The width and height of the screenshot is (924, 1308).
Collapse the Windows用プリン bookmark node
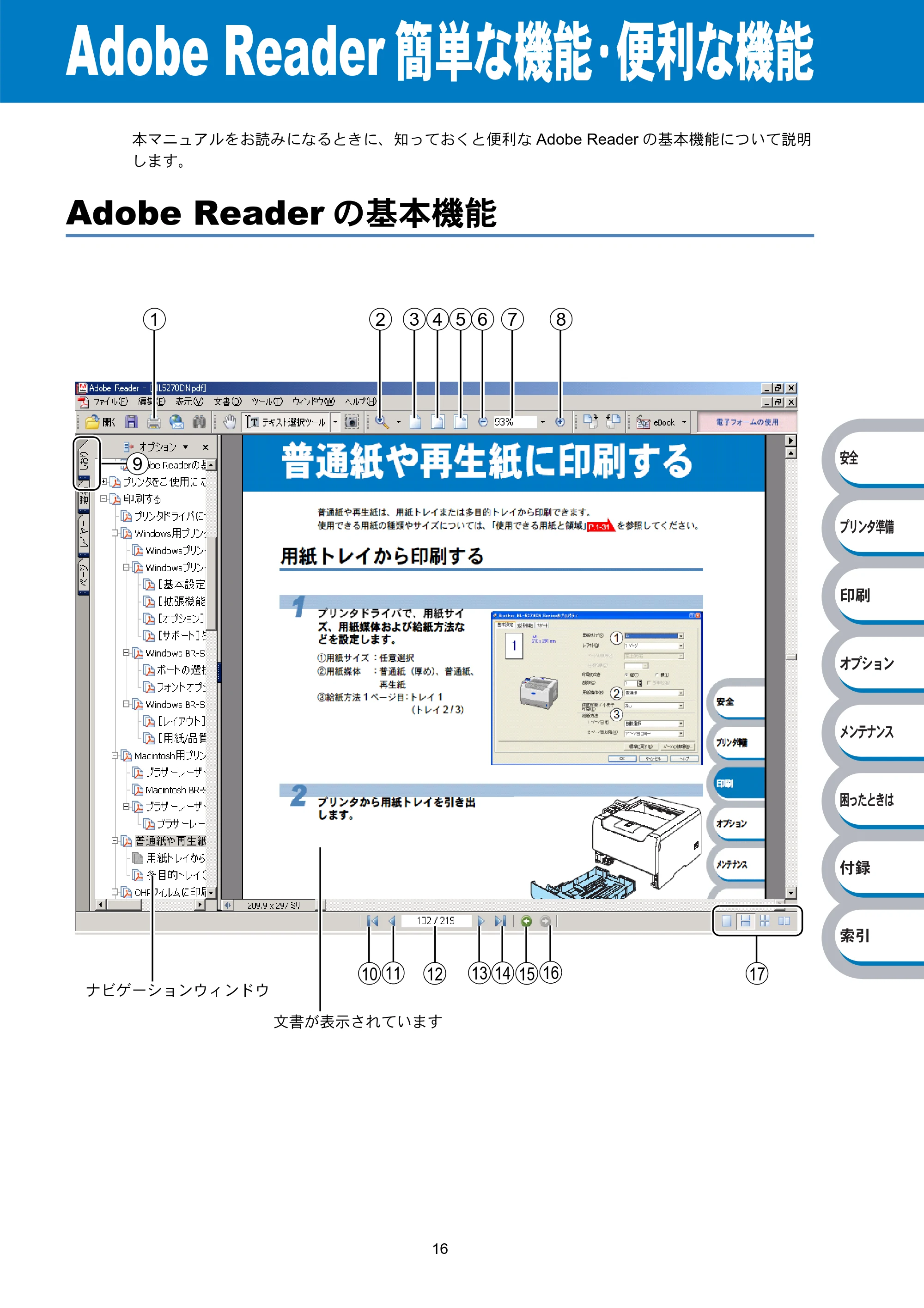click(115, 533)
